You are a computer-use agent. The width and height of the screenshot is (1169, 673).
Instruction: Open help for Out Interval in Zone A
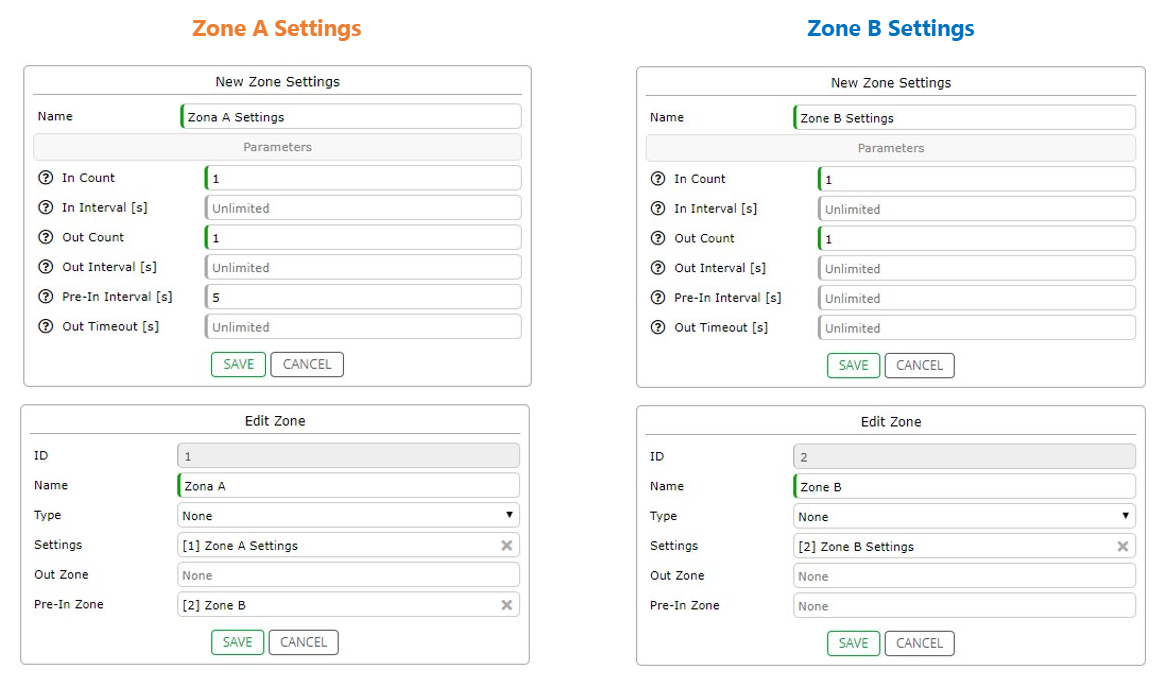[x=45, y=267]
